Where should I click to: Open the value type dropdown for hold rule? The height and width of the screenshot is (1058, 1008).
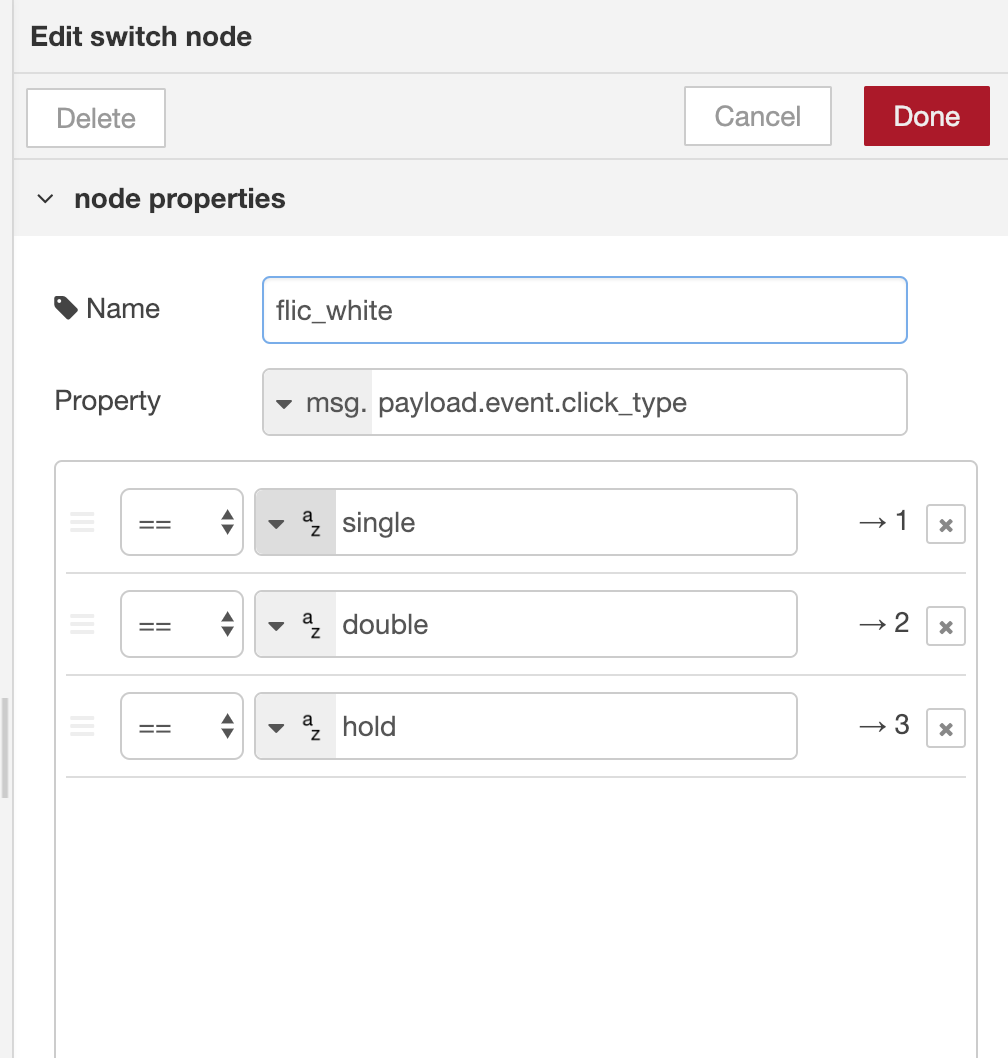pos(296,726)
